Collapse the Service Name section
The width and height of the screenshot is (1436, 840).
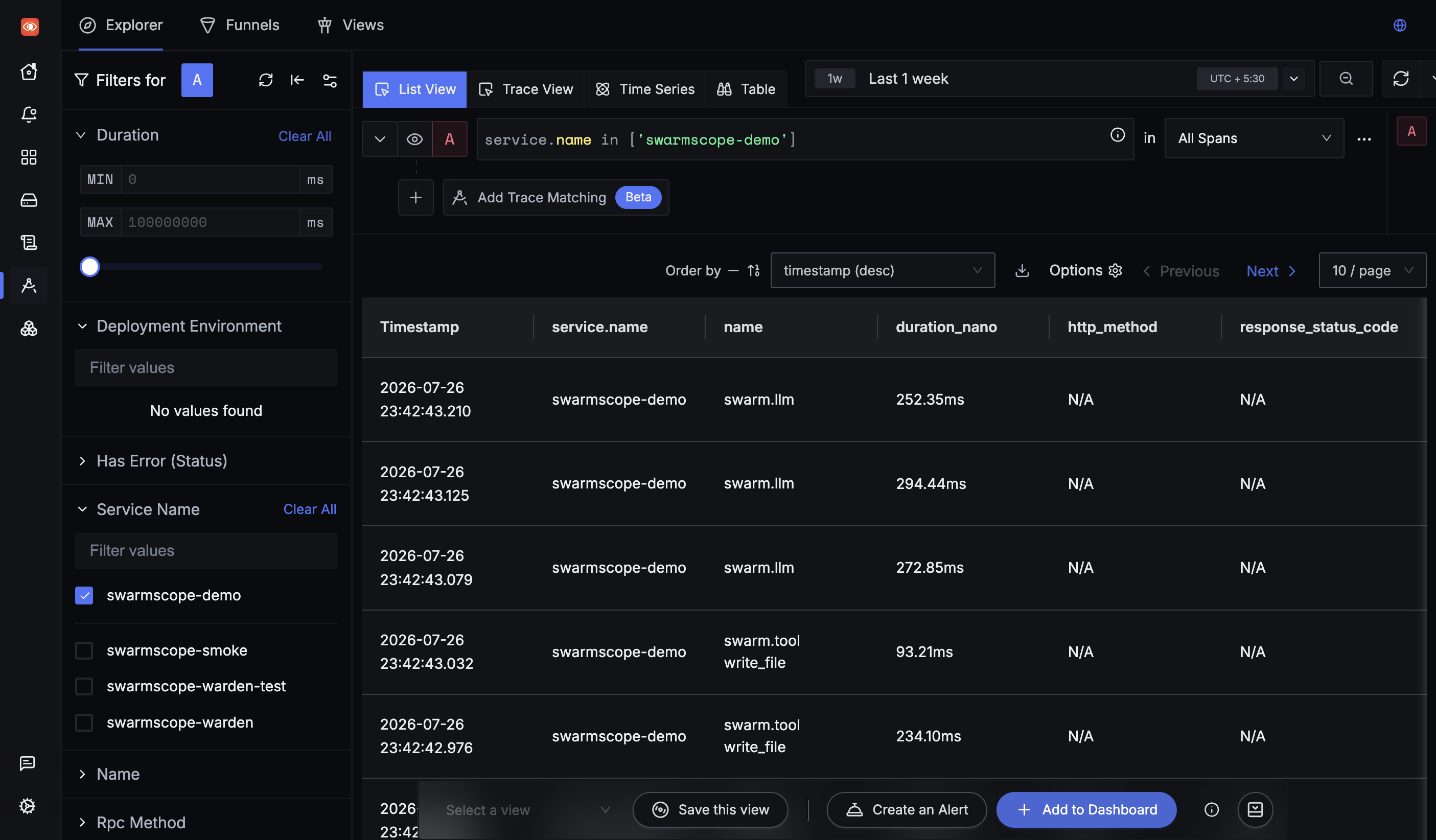[82, 509]
